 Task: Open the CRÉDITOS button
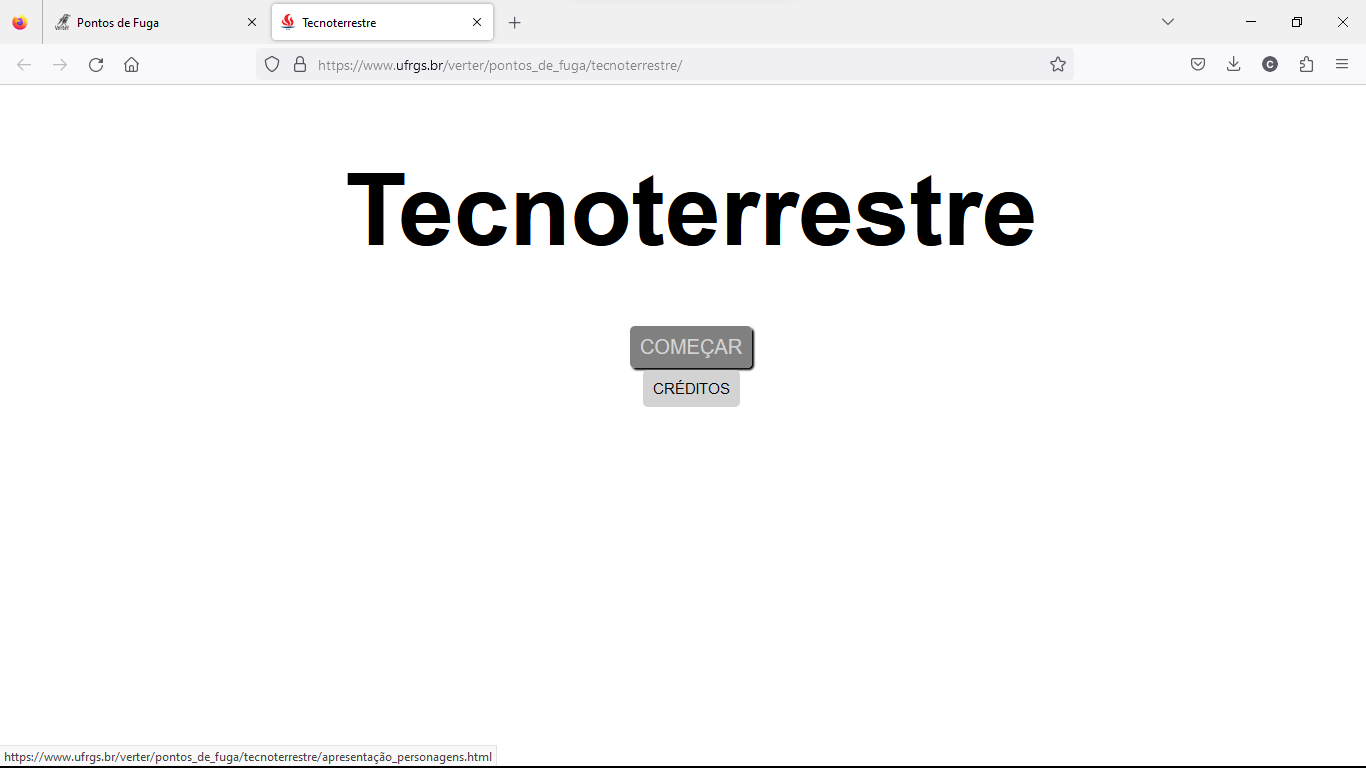(x=691, y=389)
